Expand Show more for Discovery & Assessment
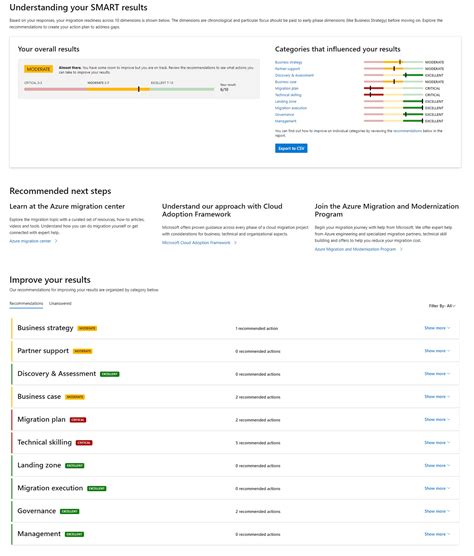 point(437,374)
